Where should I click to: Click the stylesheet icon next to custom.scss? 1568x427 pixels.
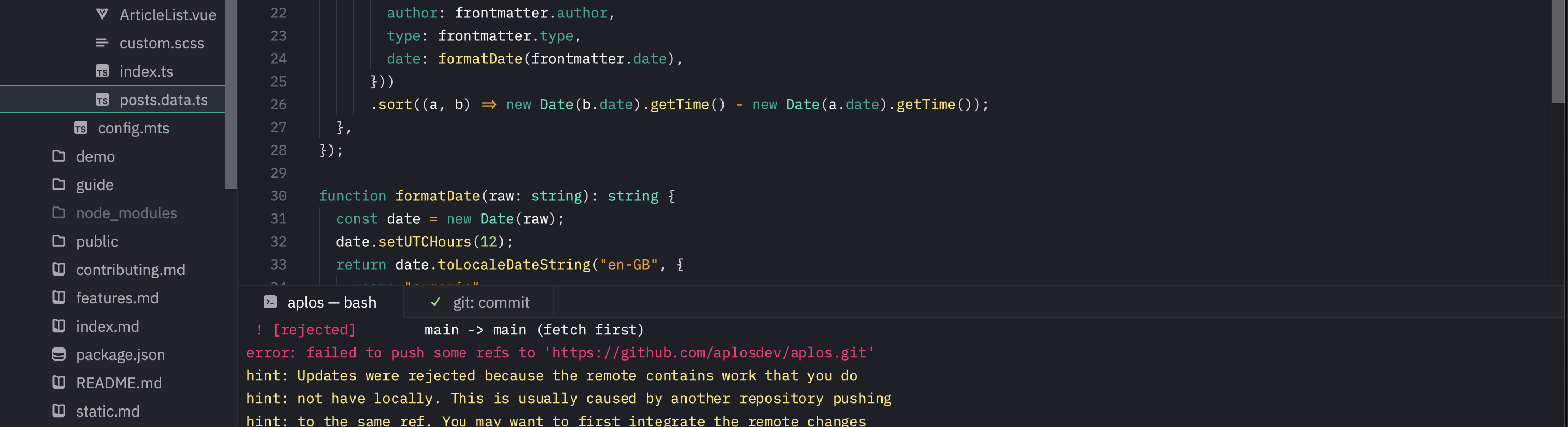coord(102,42)
